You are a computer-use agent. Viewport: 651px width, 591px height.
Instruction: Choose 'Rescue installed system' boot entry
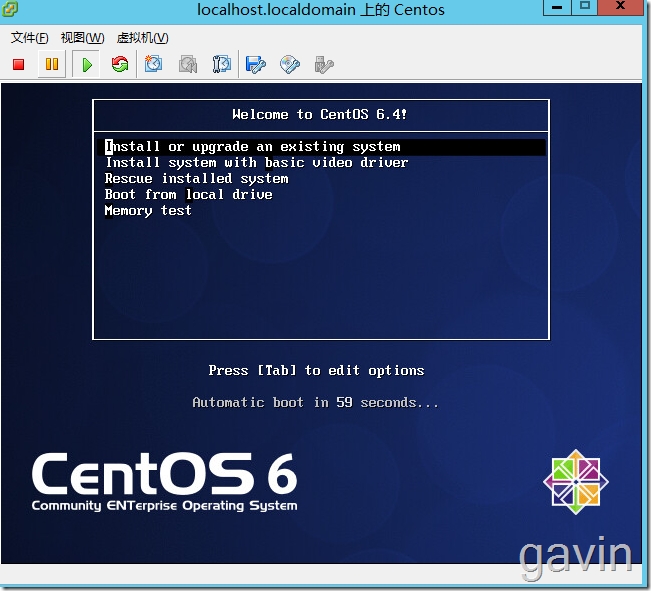[x=196, y=179]
